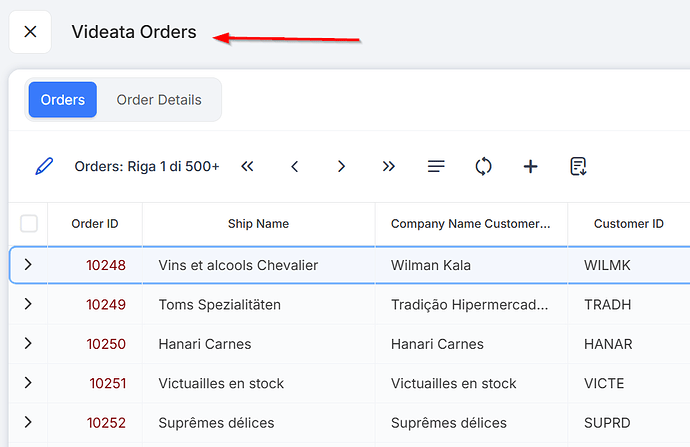The width and height of the screenshot is (690, 447).
Task: Jump to first record with double-left arrows
Action: [x=247, y=166]
